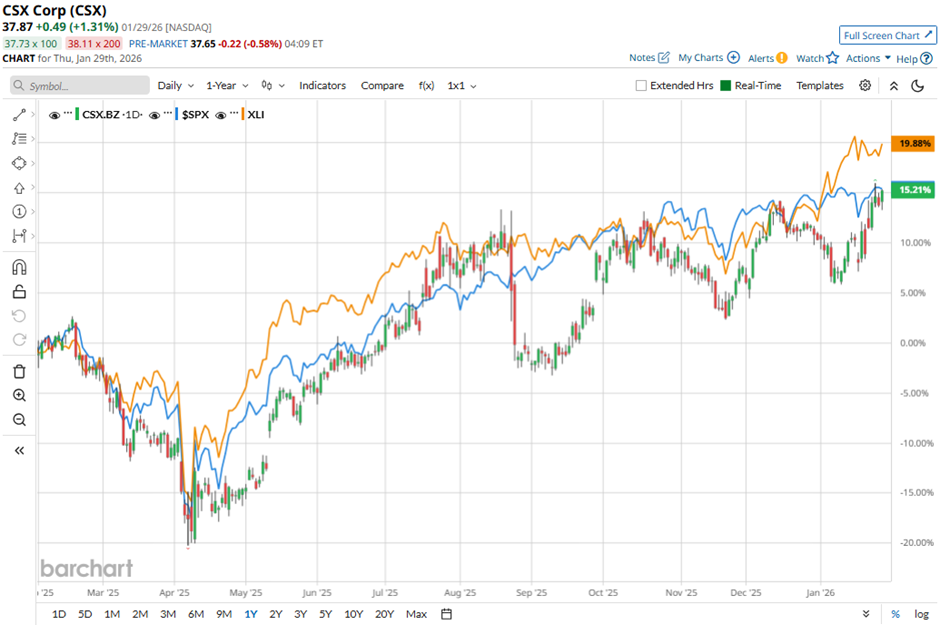The width and height of the screenshot is (940, 625).
Task: Switch the axis to log scale
Action: click(921, 614)
